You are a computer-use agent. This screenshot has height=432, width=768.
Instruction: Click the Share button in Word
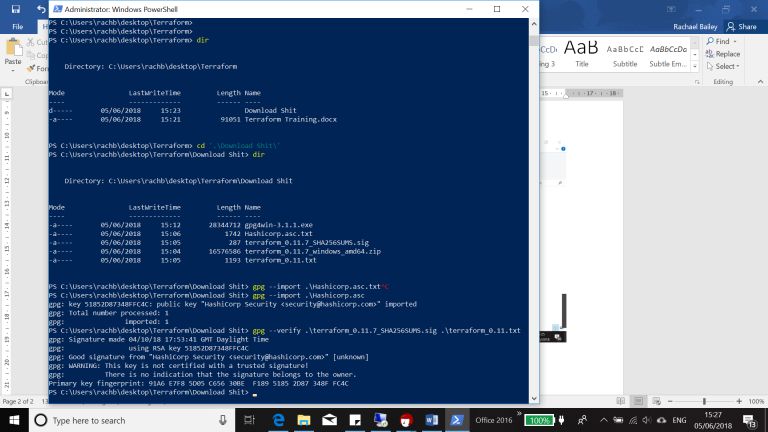[742, 26]
